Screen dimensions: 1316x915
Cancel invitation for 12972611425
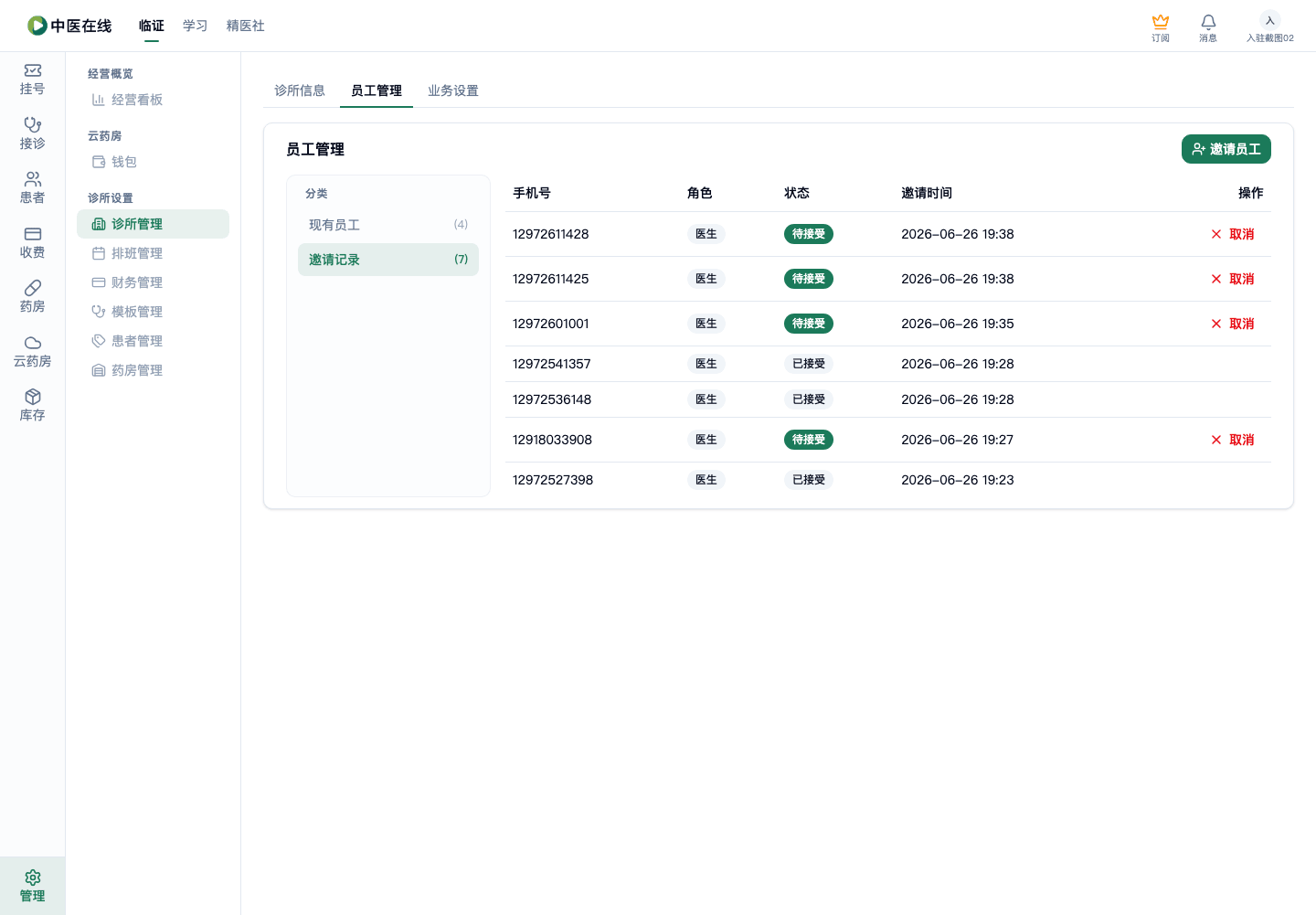pos(1233,279)
